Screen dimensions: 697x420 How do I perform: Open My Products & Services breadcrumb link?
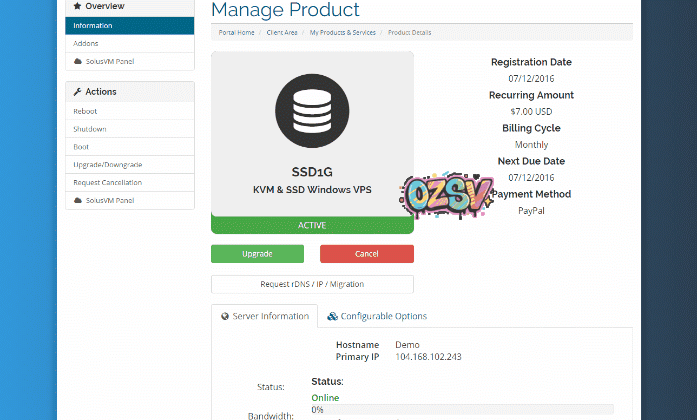click(342, 32)
